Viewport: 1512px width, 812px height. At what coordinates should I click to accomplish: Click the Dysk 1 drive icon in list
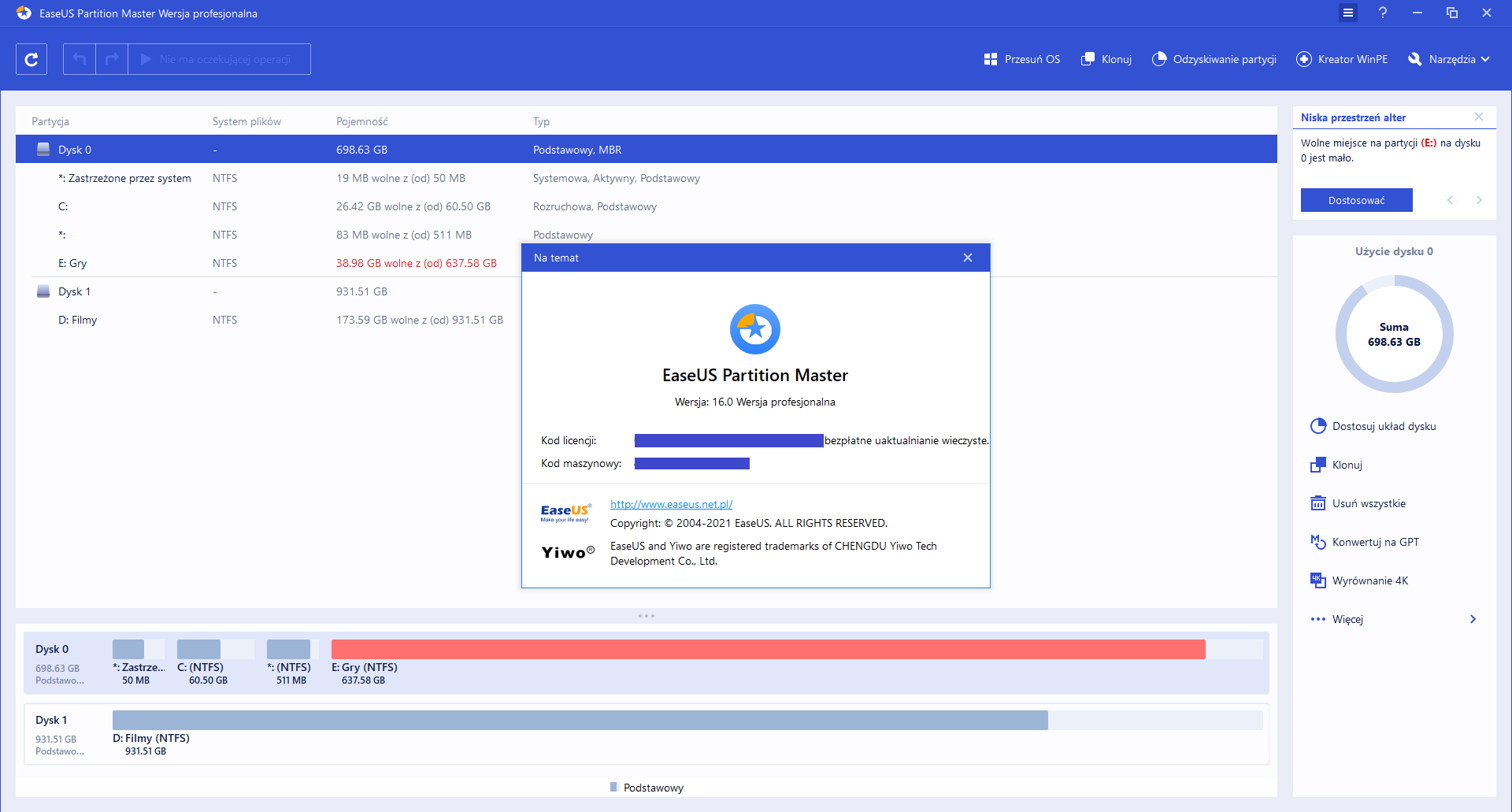43,291
